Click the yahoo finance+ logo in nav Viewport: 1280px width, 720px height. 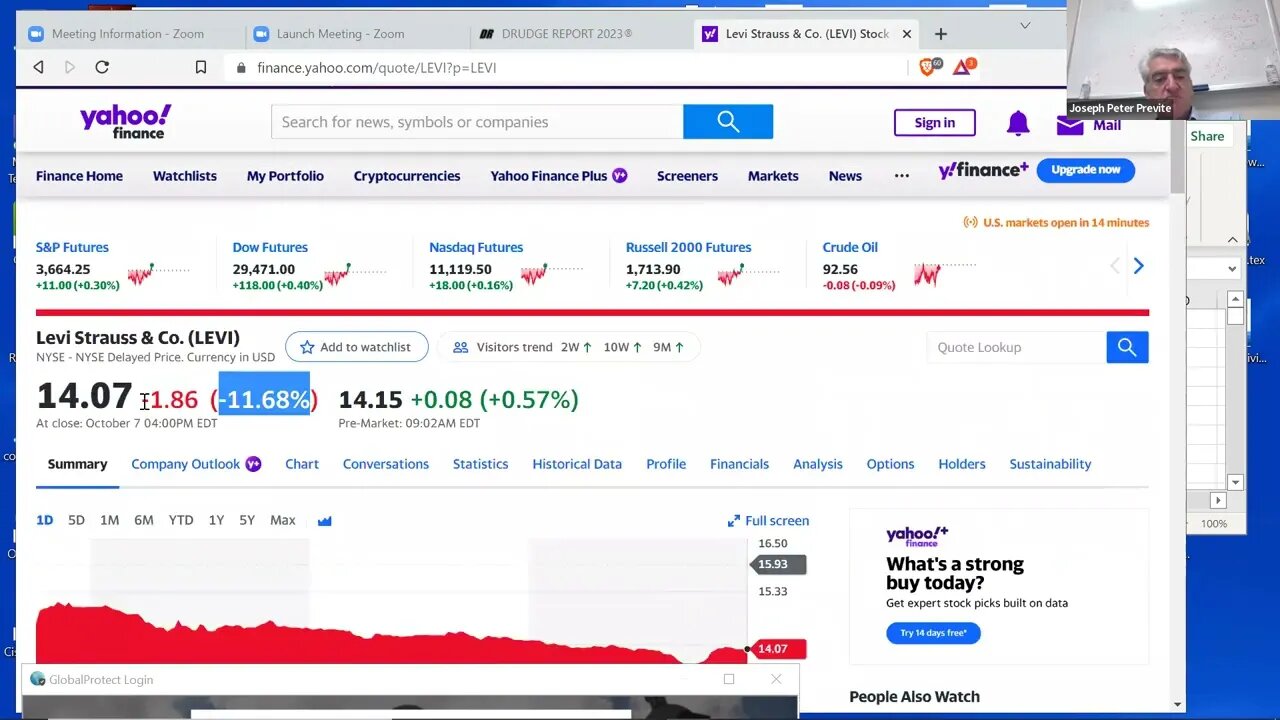pos(983,170)
